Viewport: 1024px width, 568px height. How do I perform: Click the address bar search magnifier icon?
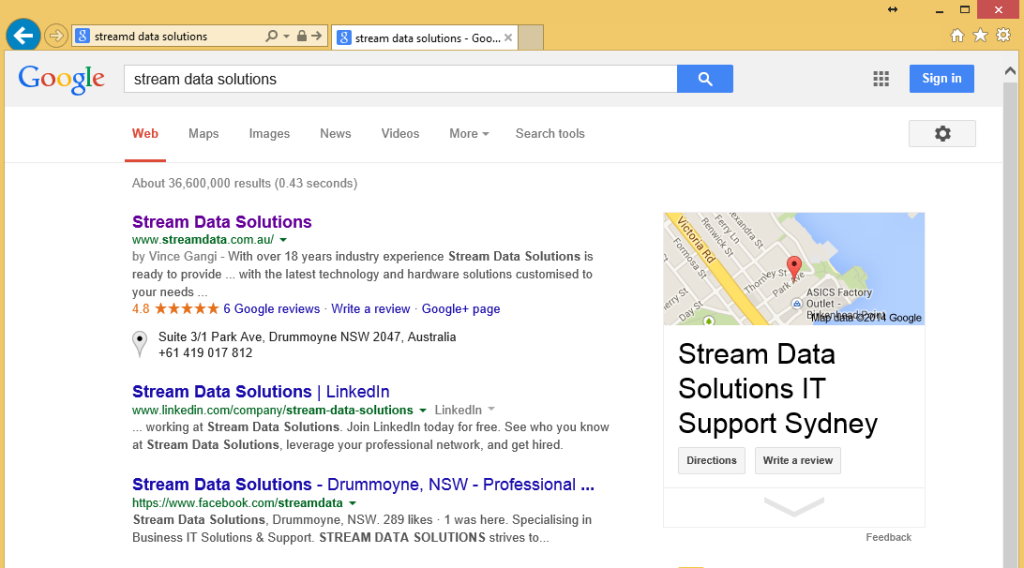(x=271, y=36)
